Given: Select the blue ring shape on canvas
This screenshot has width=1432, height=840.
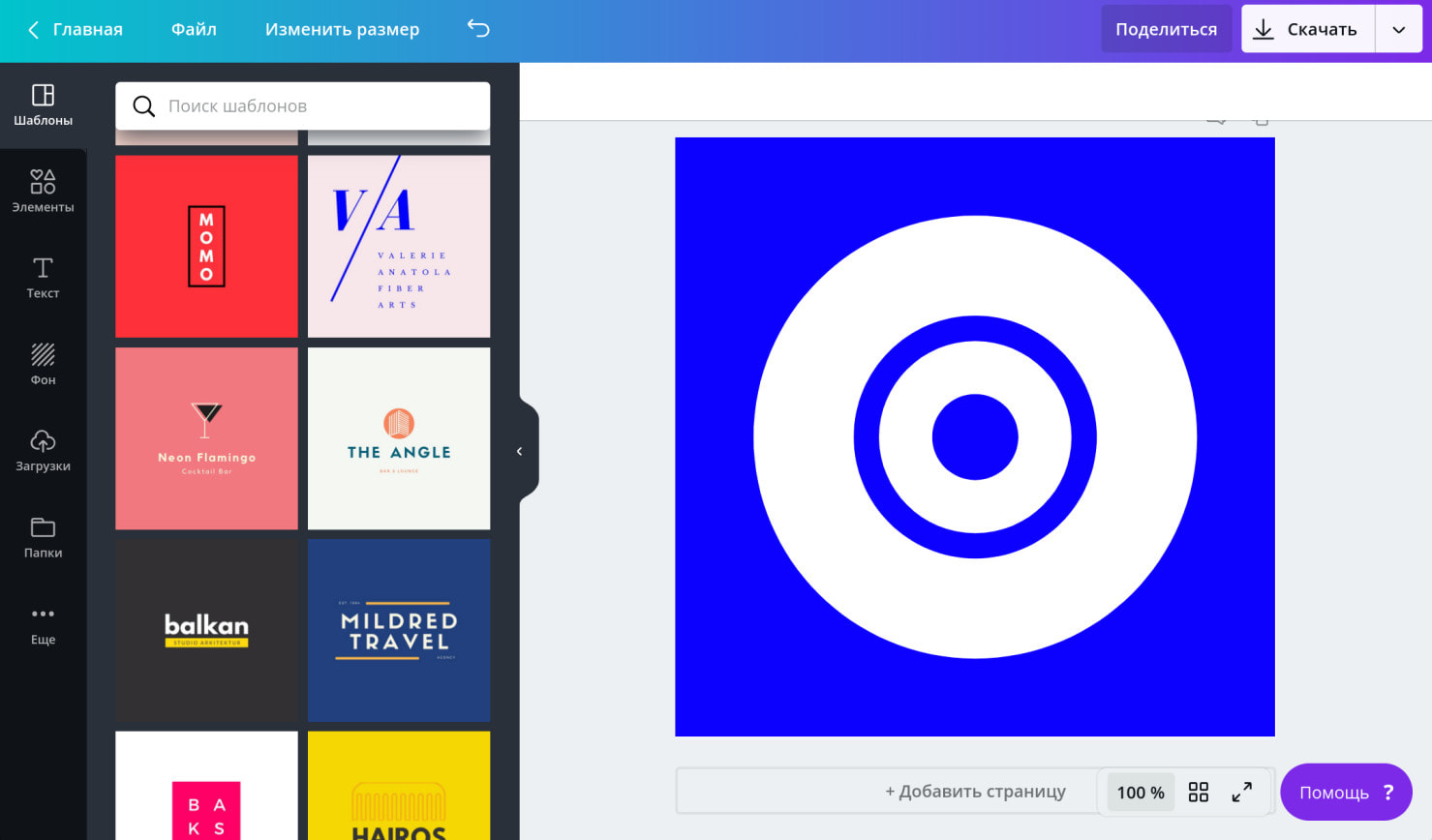Looking at the screenshot, I should coord(975,328).
